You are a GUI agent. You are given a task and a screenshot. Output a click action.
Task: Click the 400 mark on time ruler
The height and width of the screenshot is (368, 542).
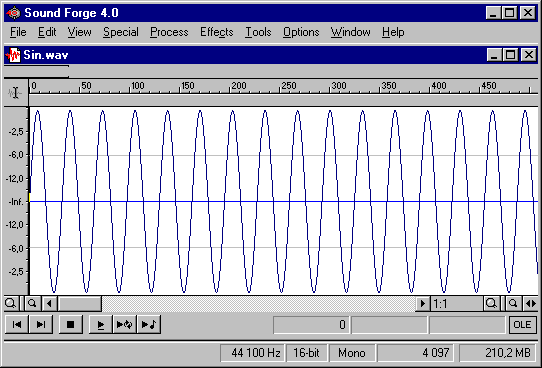[x=439, y=86]
